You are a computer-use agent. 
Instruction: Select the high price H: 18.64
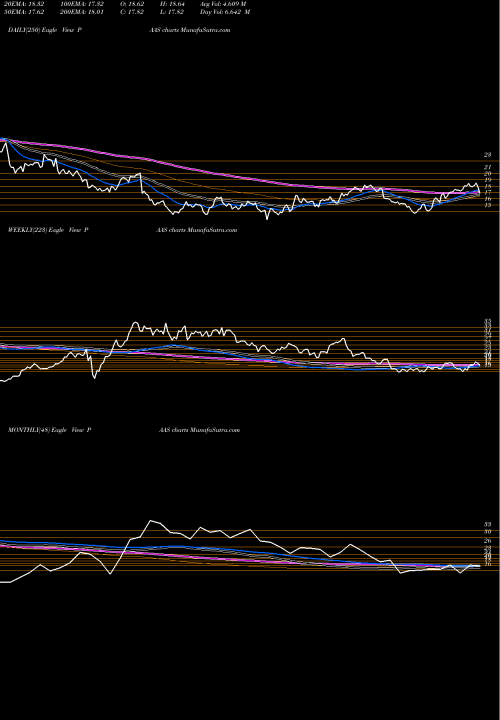(172, 4)
